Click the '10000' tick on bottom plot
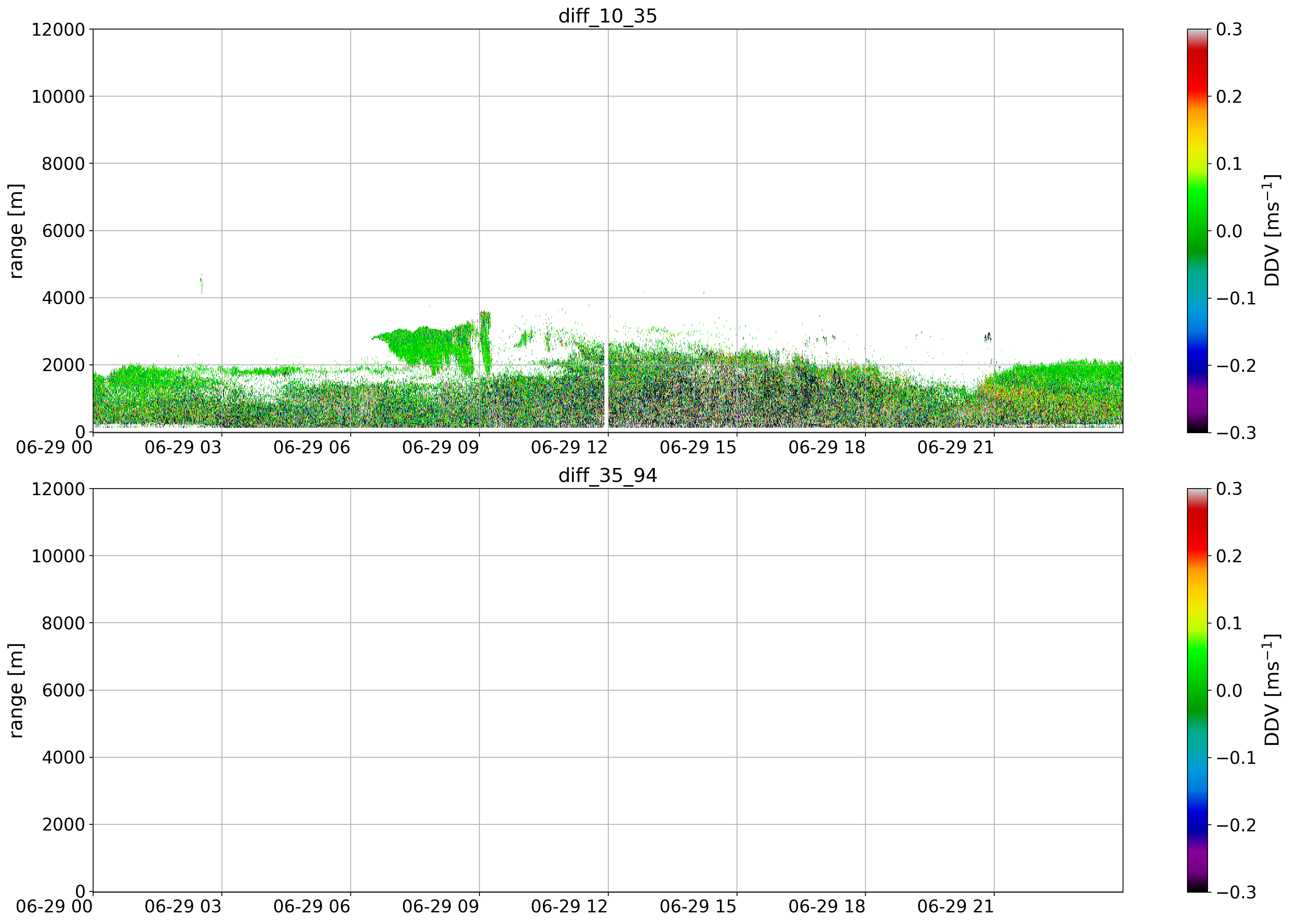1291x924 pixels. point(58,556)
